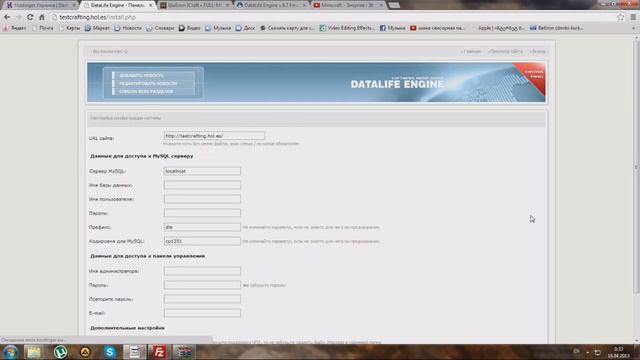Open WinRAR icon in taskbar
This screenshot has width=640, height=360.
[184, 352]
